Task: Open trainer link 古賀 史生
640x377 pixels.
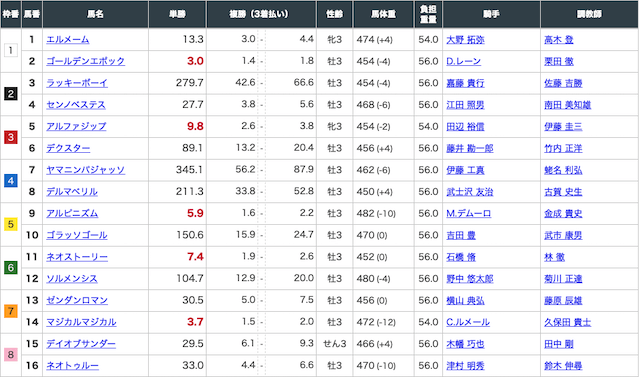Action: click(x=563, y=192)
